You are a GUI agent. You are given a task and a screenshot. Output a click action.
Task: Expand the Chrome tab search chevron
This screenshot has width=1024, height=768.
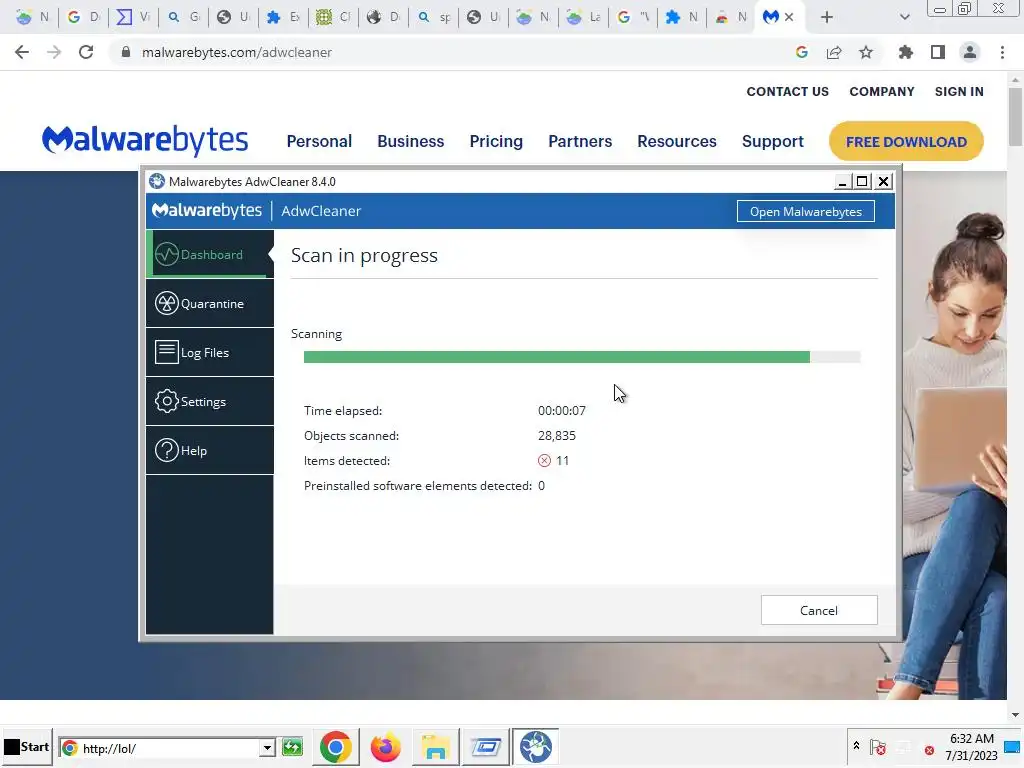tap(904, 18)
